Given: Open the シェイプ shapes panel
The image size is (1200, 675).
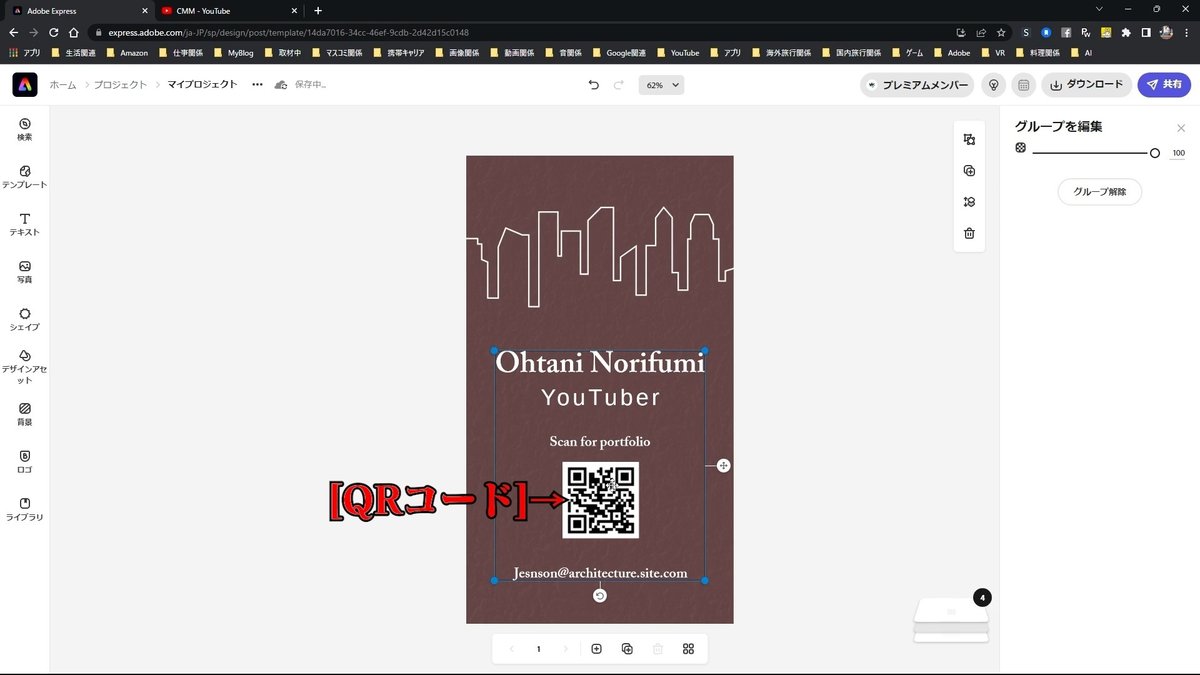Looking at the screenshot, I should click(x=25, y=319).
